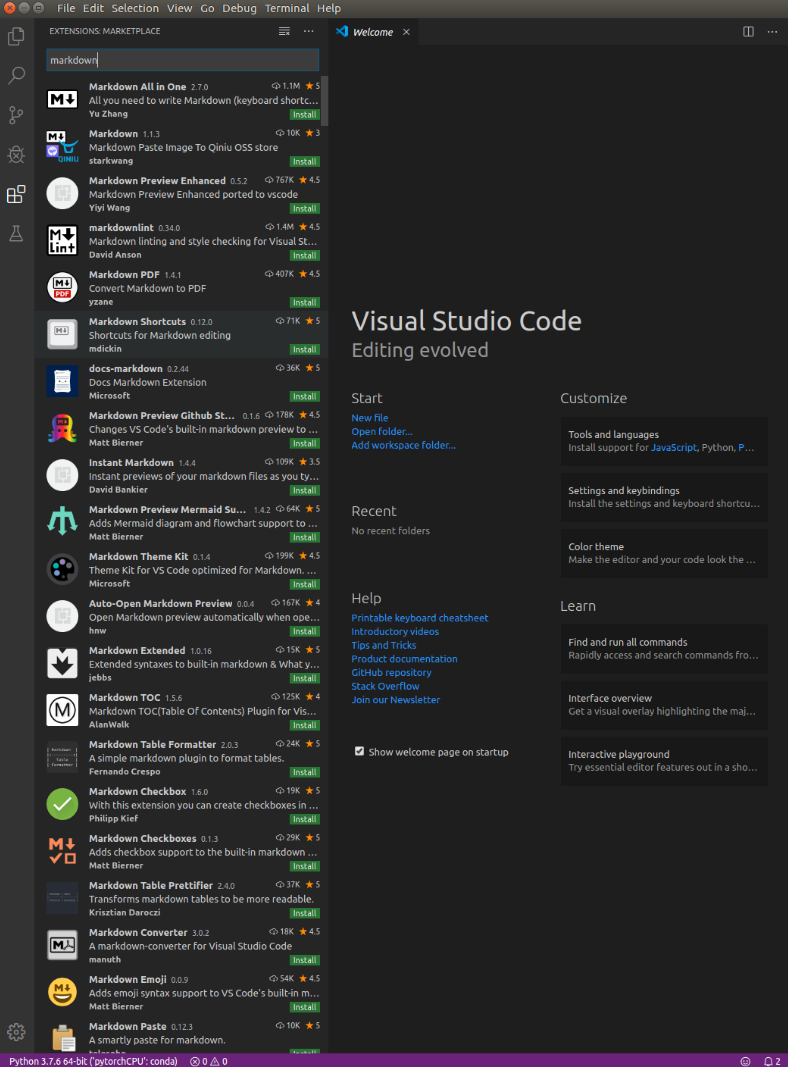Open More Actions in the Extensions panel

[308, 31]
